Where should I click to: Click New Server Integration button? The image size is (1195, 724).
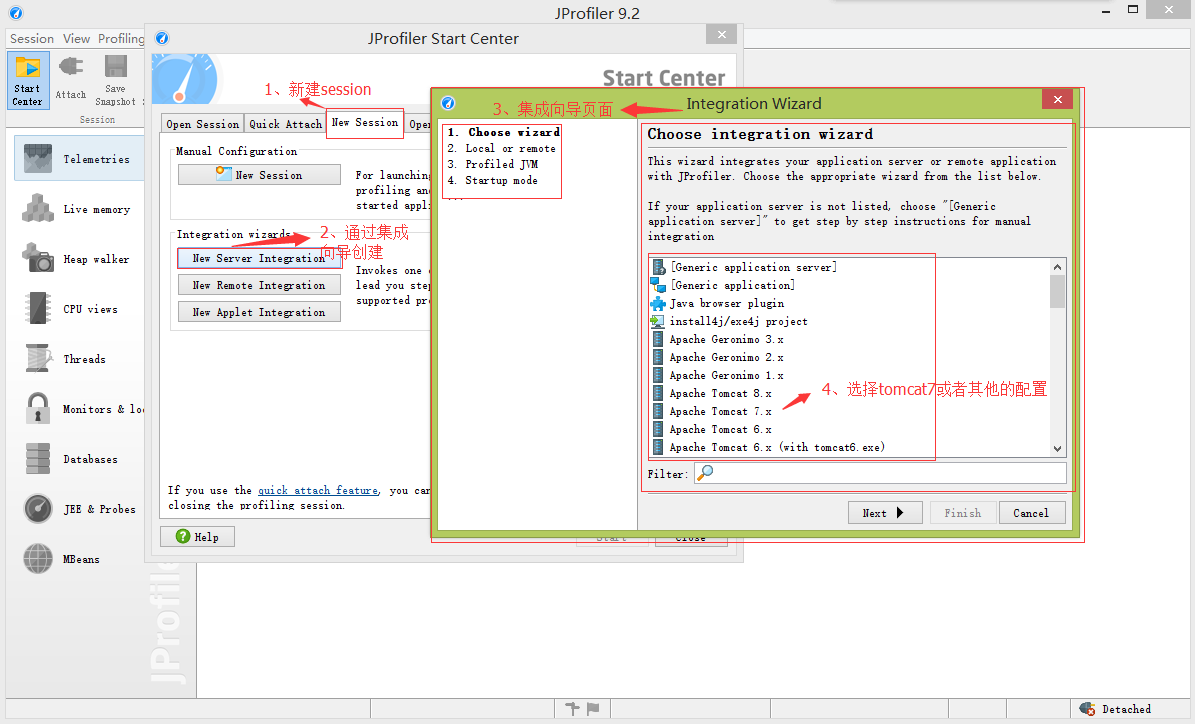tap(259, 258)
